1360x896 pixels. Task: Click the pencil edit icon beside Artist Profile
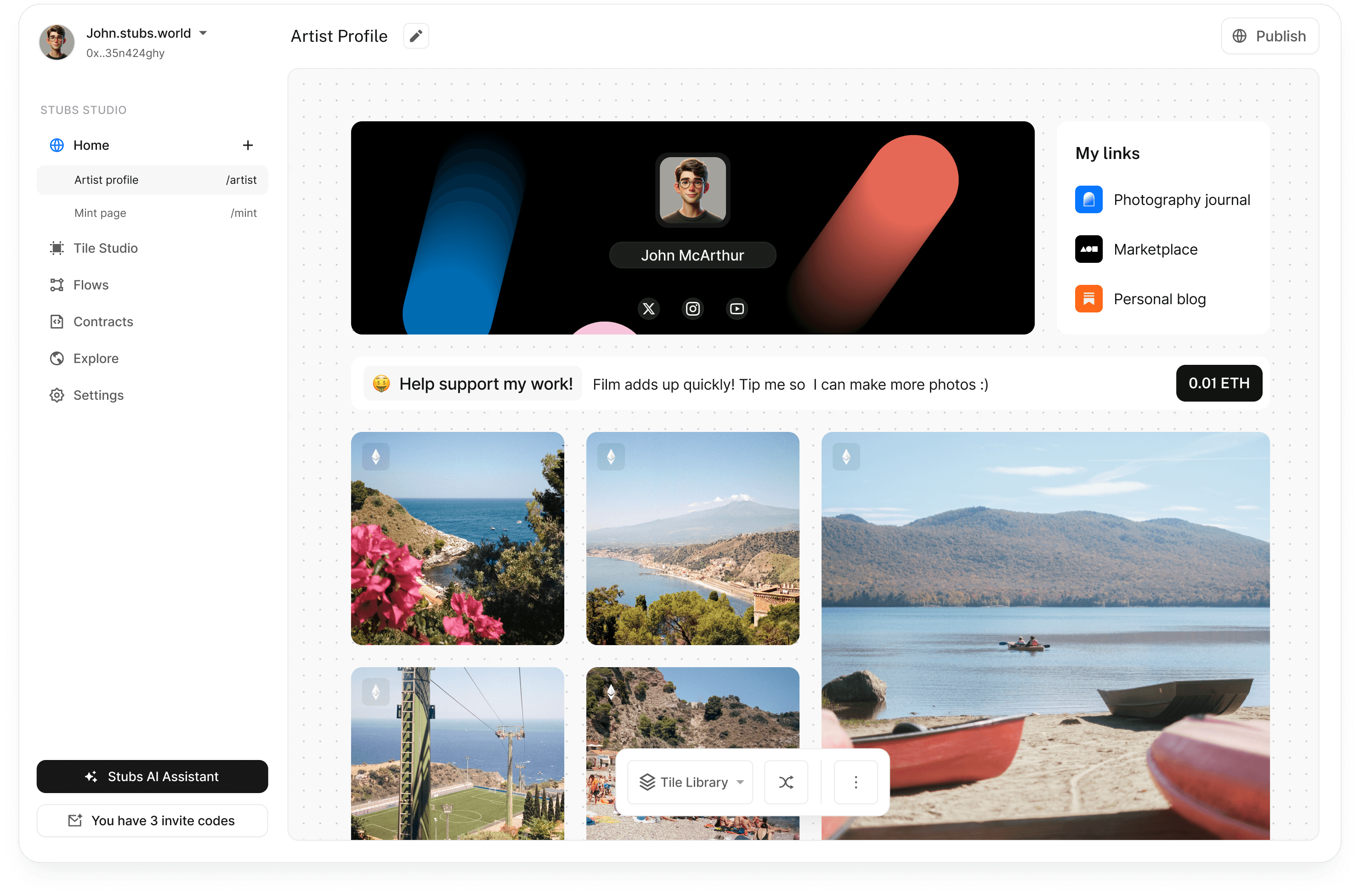tap(415, 36)
